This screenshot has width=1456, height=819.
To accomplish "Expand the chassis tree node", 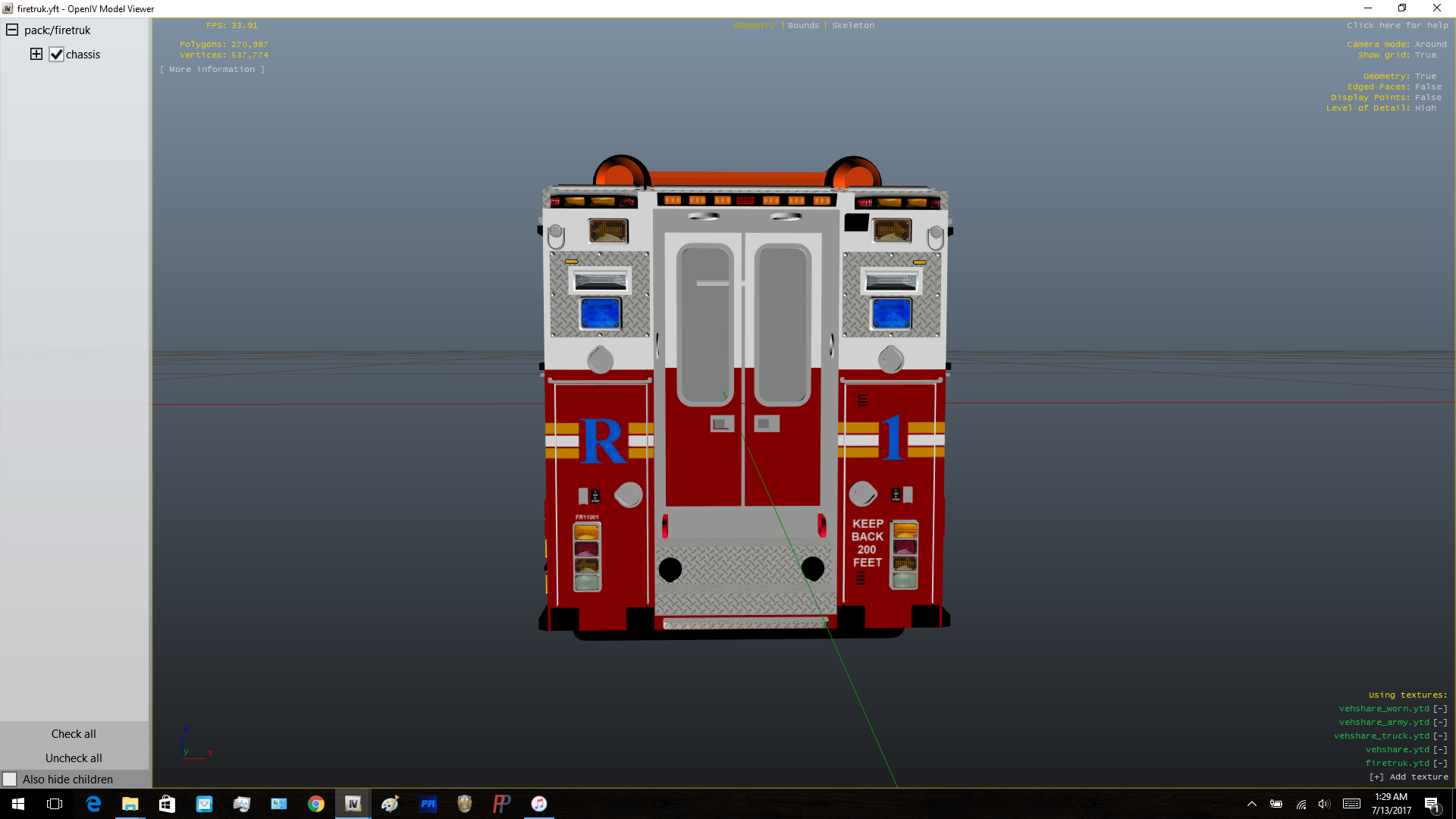I will click(x=36, y=54).
